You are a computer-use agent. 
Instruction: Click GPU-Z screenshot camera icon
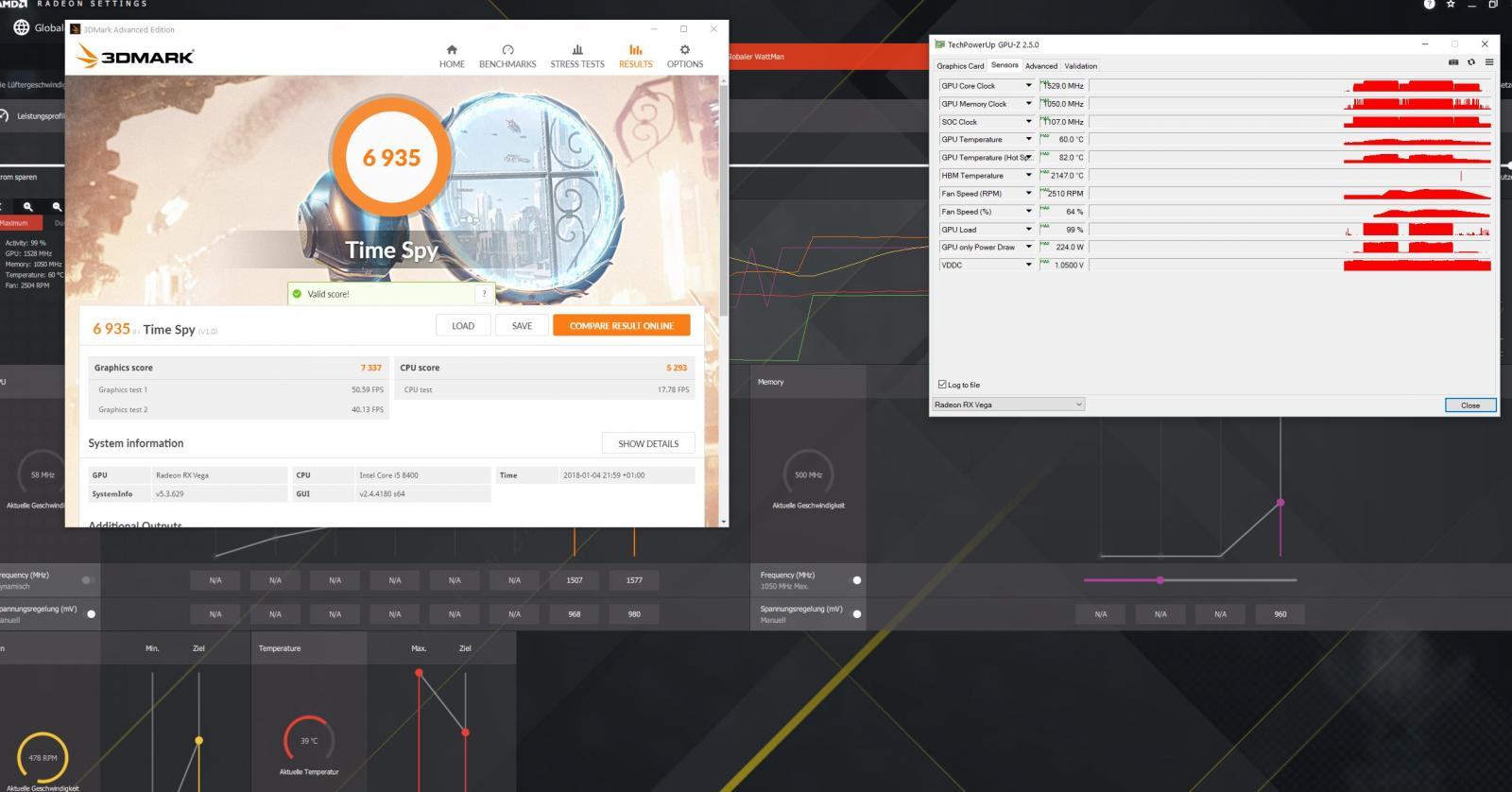click(x=1453, y=62)
